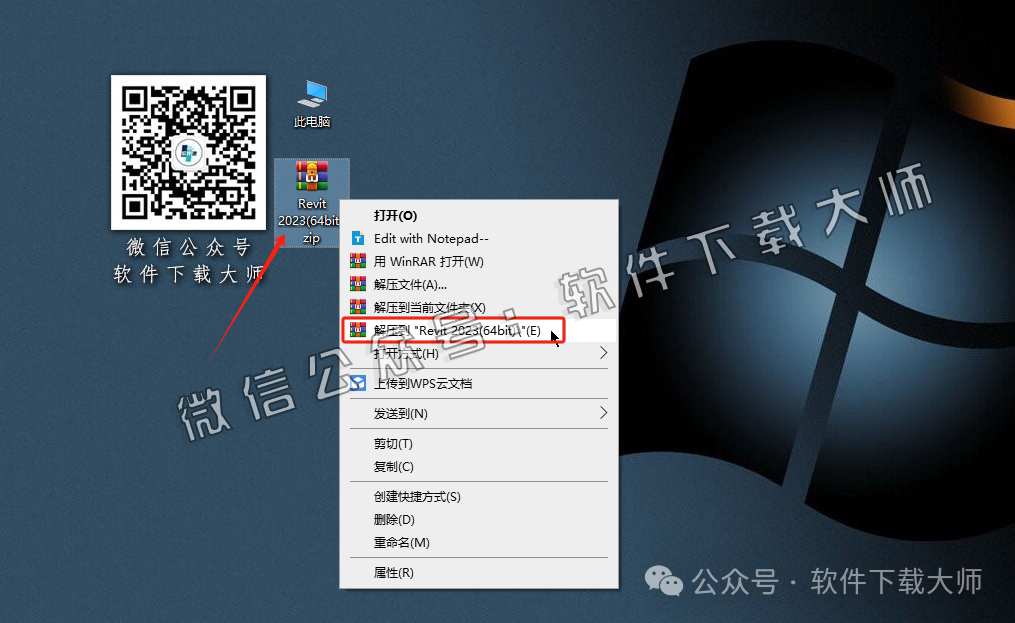Choose 删除(D) to delete the archive
This screenshot has height=623, width=1015.
click(x=392, y=519)
